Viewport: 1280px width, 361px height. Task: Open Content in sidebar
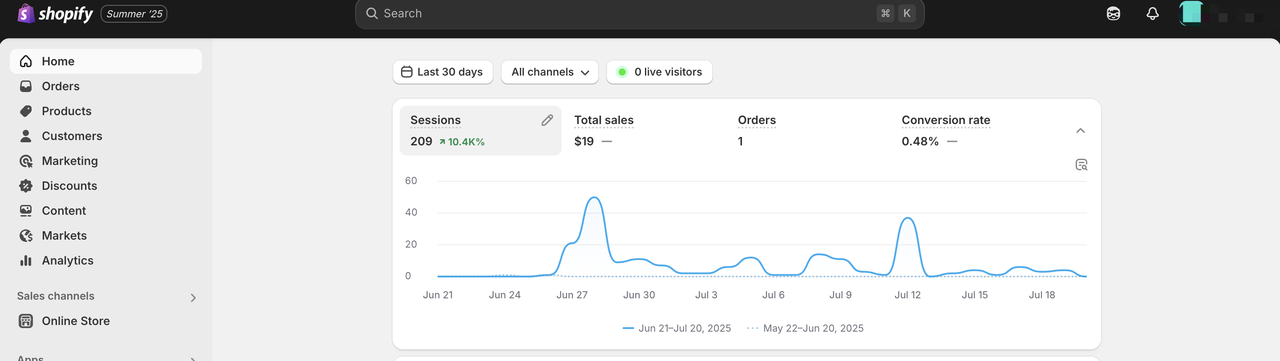106,211
